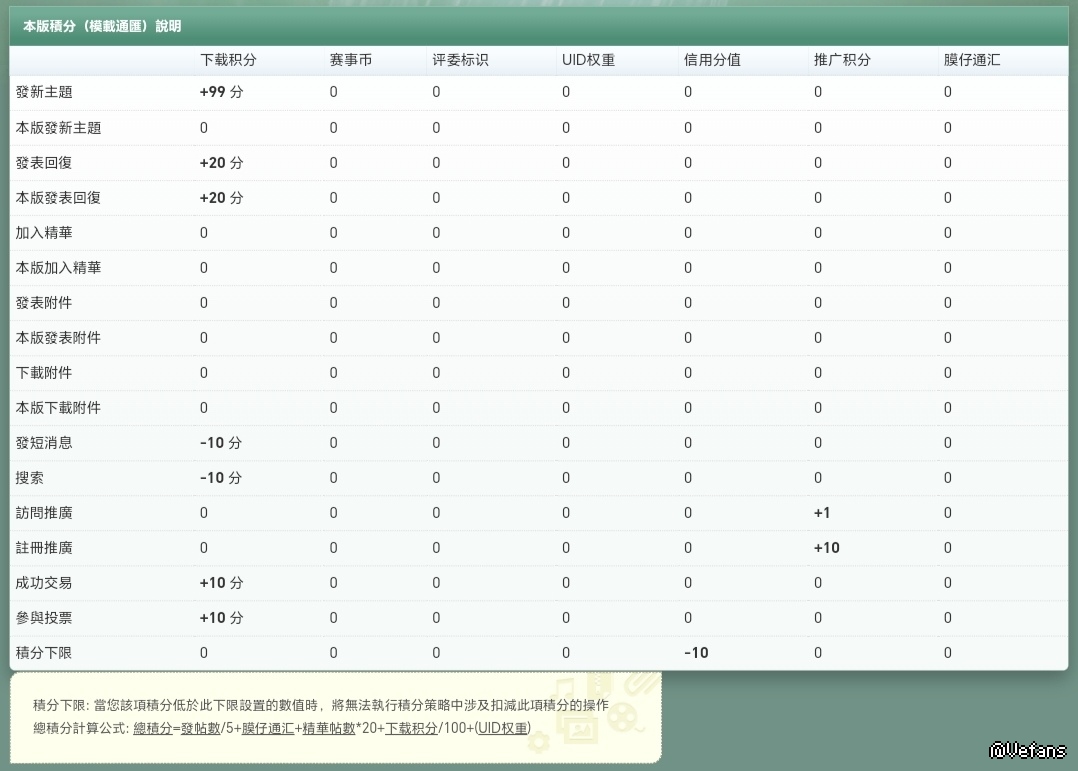The height and width of the screenshot is (771, 1078).
Task: Click underlined 總積分 in the formula
Action: point(153,728)
